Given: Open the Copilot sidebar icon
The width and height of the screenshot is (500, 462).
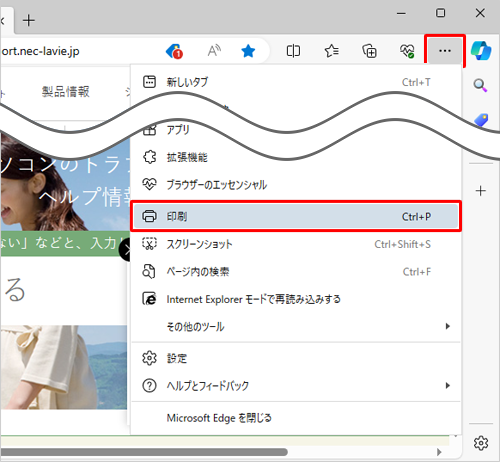Looking at the screenshot, I should point(481,51).
